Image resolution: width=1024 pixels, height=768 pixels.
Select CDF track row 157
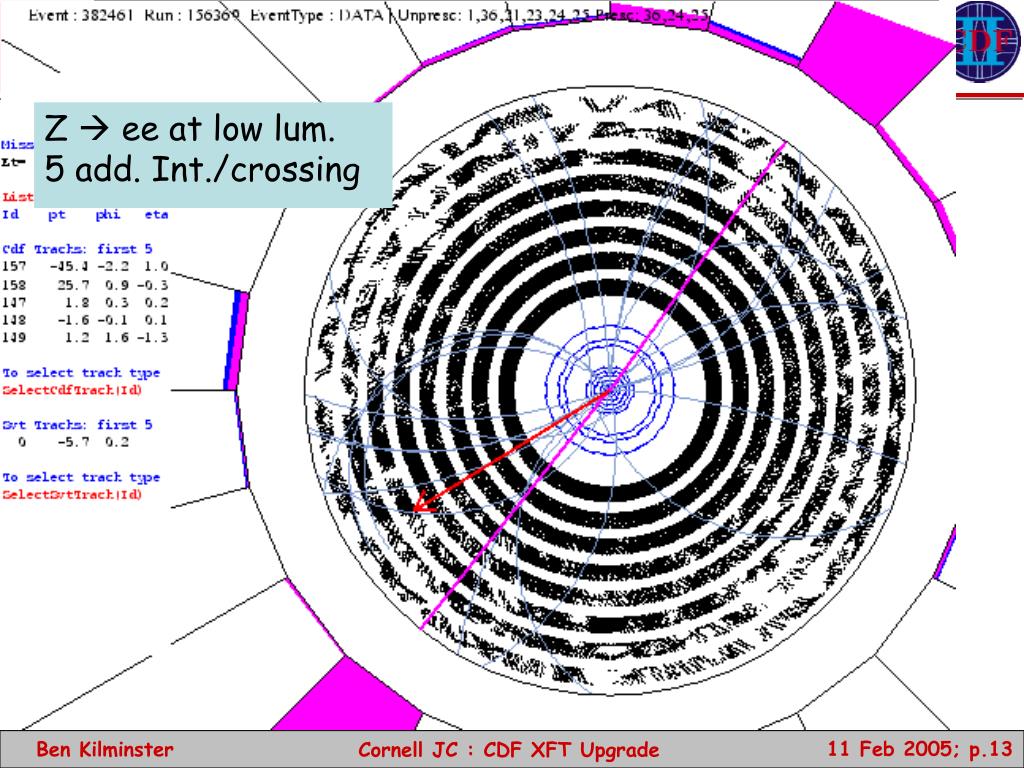[85, 266]
